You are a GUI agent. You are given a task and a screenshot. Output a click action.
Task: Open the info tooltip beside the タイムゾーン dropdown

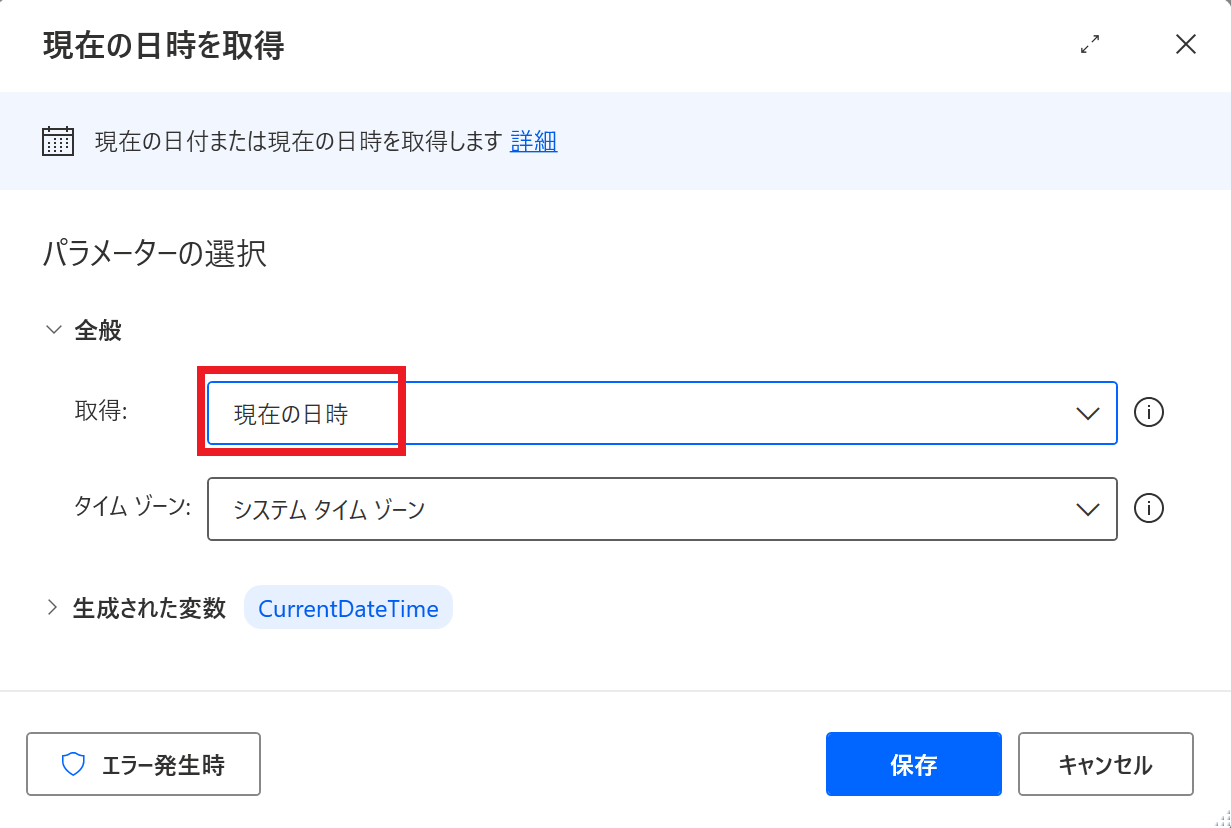click(1149, 509)
